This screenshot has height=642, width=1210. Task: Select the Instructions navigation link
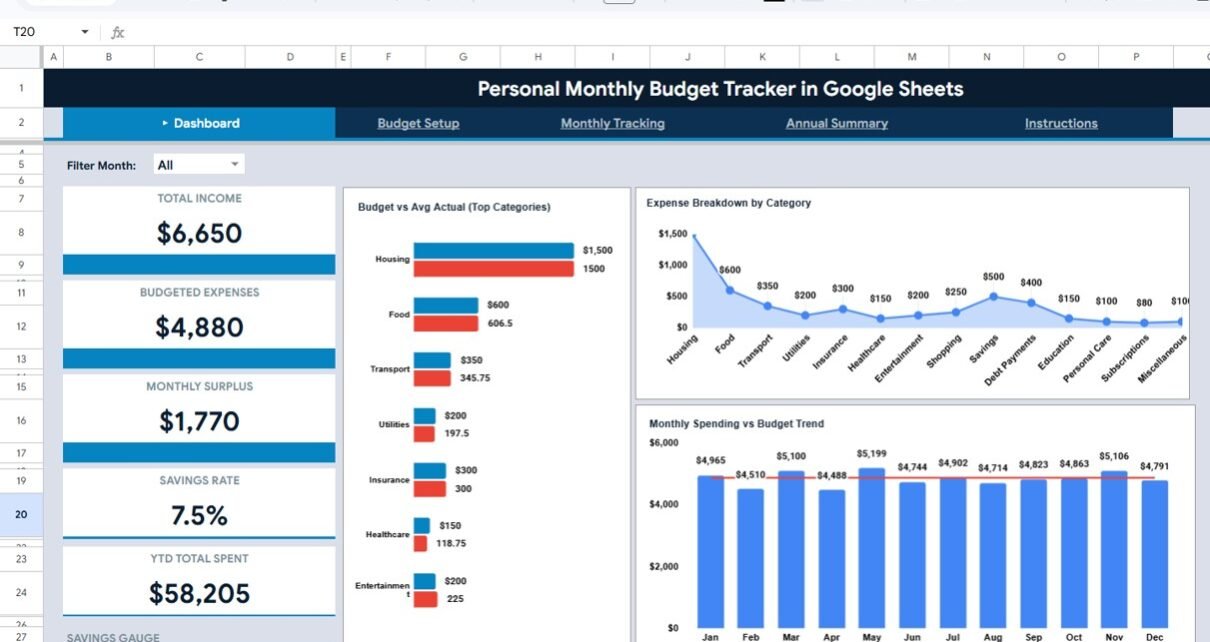point(1061,123)
